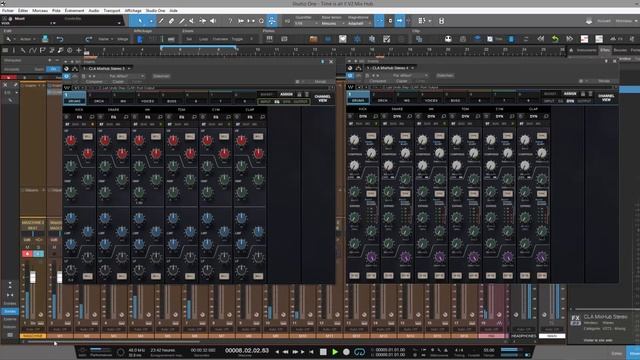Toggle the left MixHub plugin power button

(x=67, y=76)
